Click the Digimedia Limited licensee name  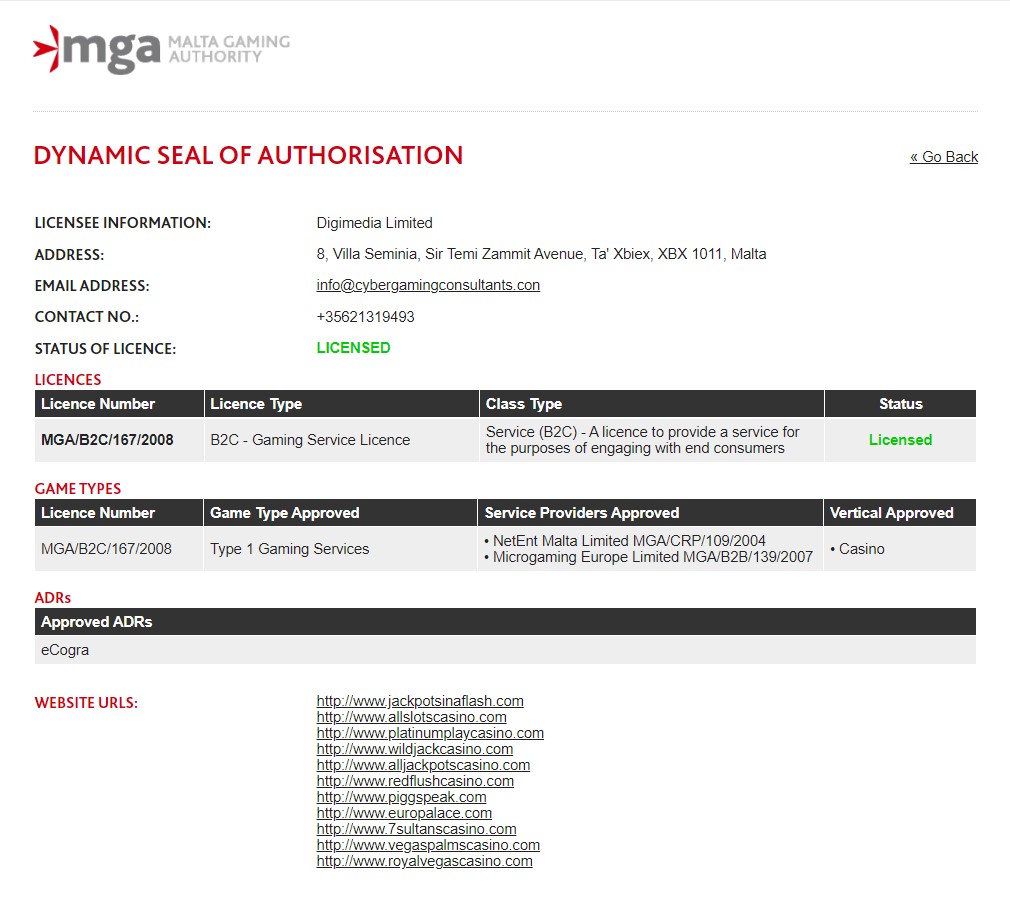(x=374, y=223)
